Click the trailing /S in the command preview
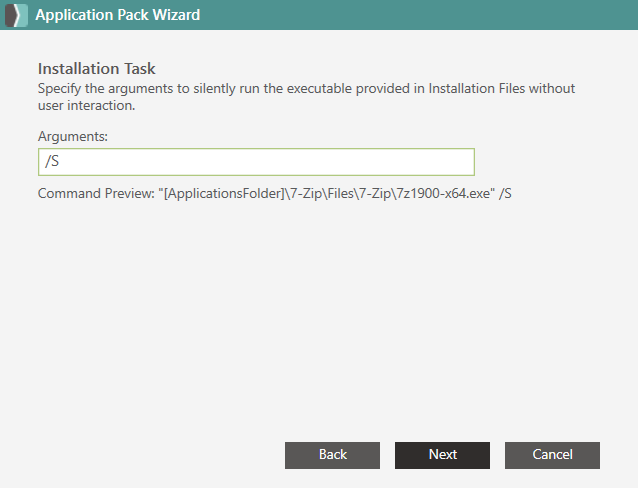Screen dimensions: 638x488 [x=505, y=193]
